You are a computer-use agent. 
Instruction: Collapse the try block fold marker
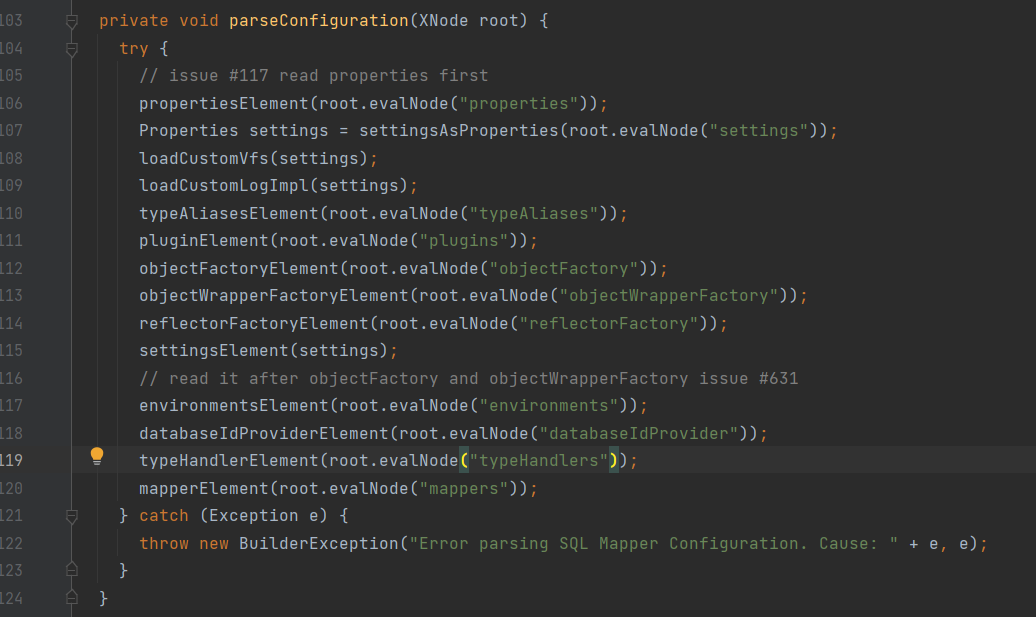(72, 50)
